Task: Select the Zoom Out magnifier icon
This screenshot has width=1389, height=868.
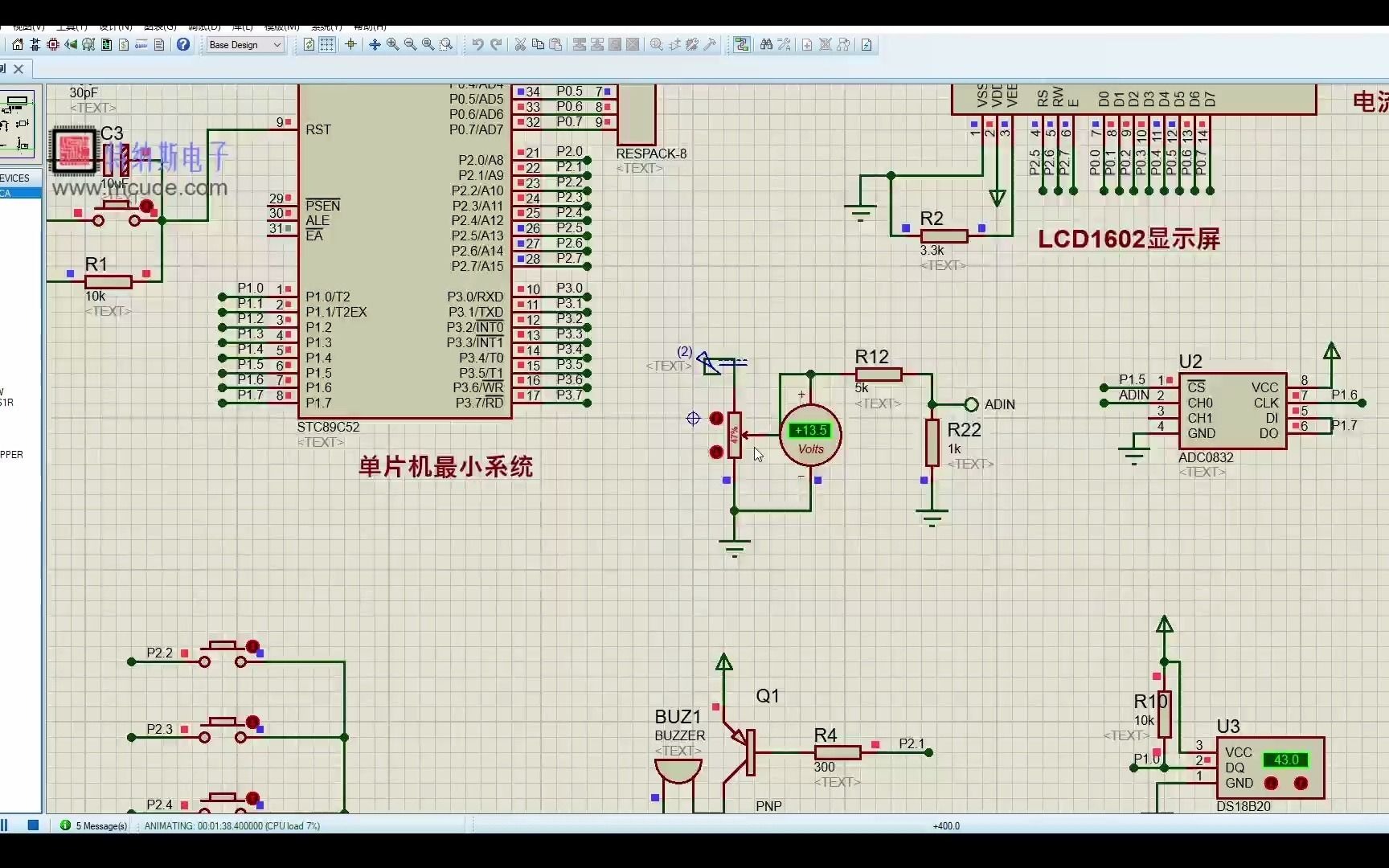Action: tap(411, 45)
